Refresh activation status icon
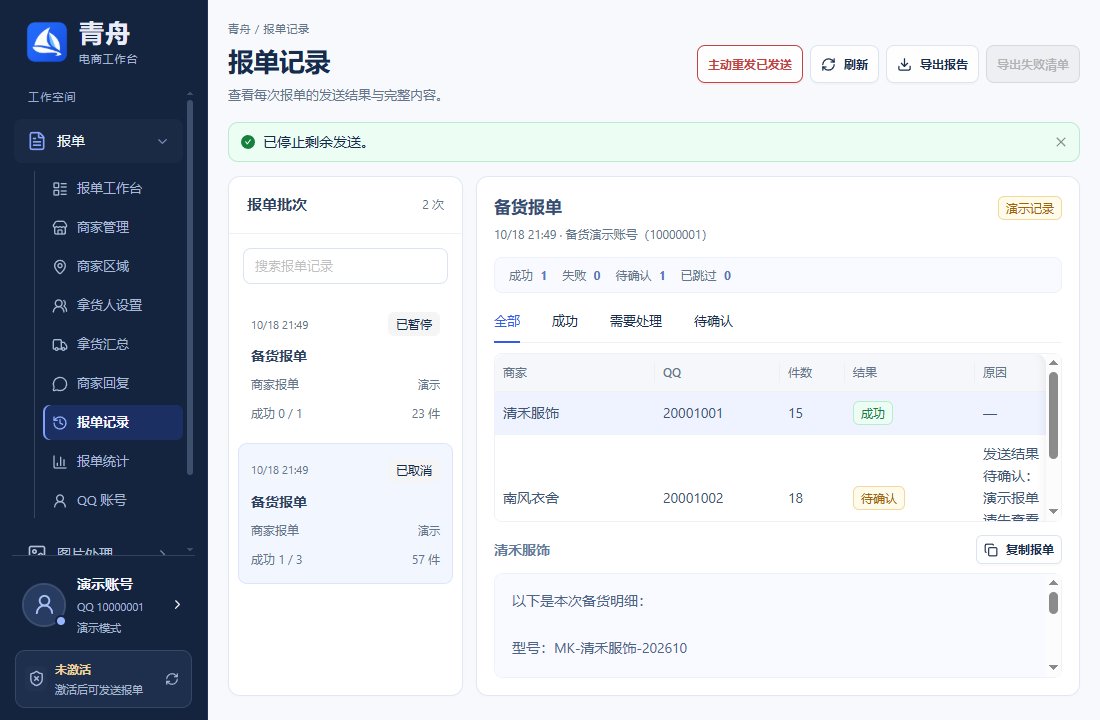The height and width of the screenshot is (720, 1100). 172,679
